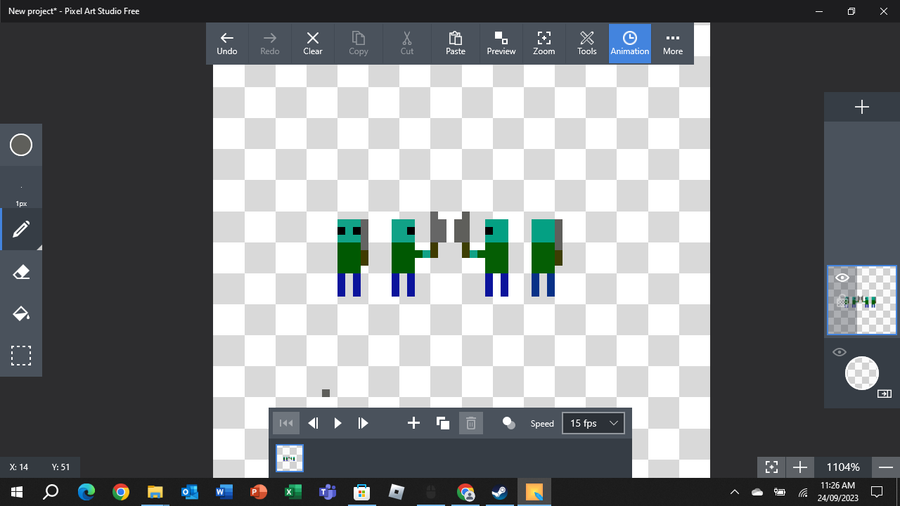Select the Eraser tool
Image resolution: width=900 pixels, height=506 pixels.
point(21,272)
